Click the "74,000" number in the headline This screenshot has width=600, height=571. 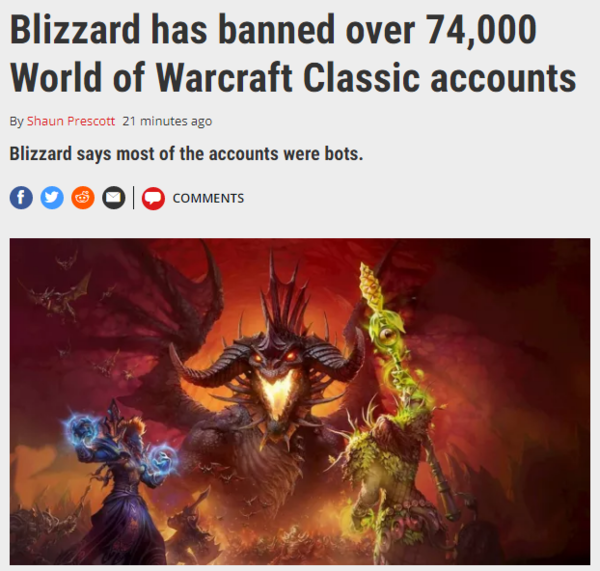click(x=481, y=31)
